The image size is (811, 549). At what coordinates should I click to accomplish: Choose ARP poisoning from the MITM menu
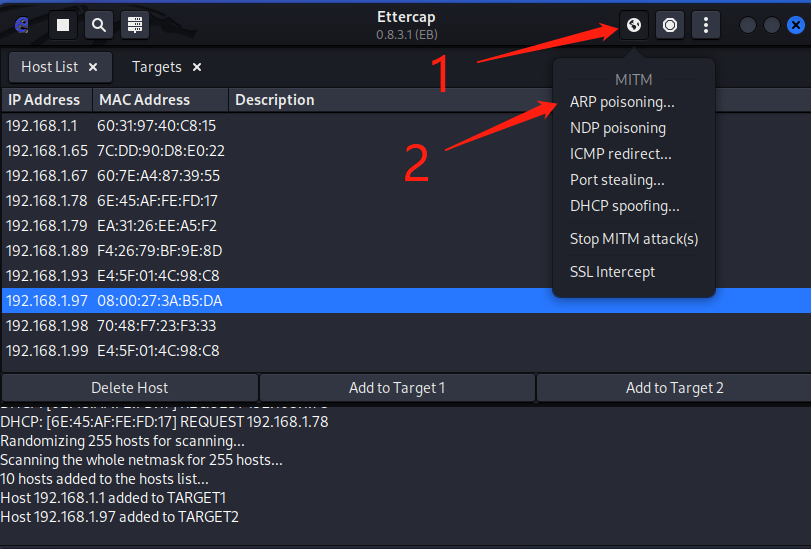pyautogui.click(x=622, y=102)
